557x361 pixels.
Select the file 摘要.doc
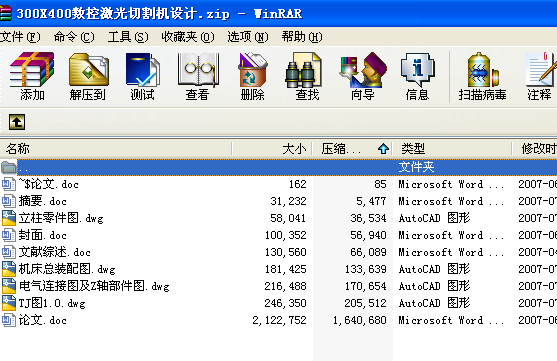(x=43, y=201)
